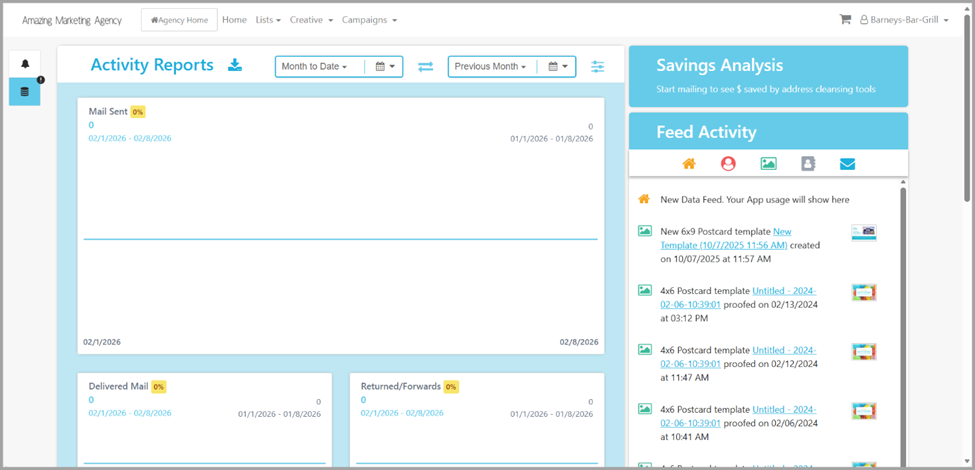This screenshot has width=975, height=470.
Task: Expand the Previous Month dropdown
Action: (x=489, y=67)
